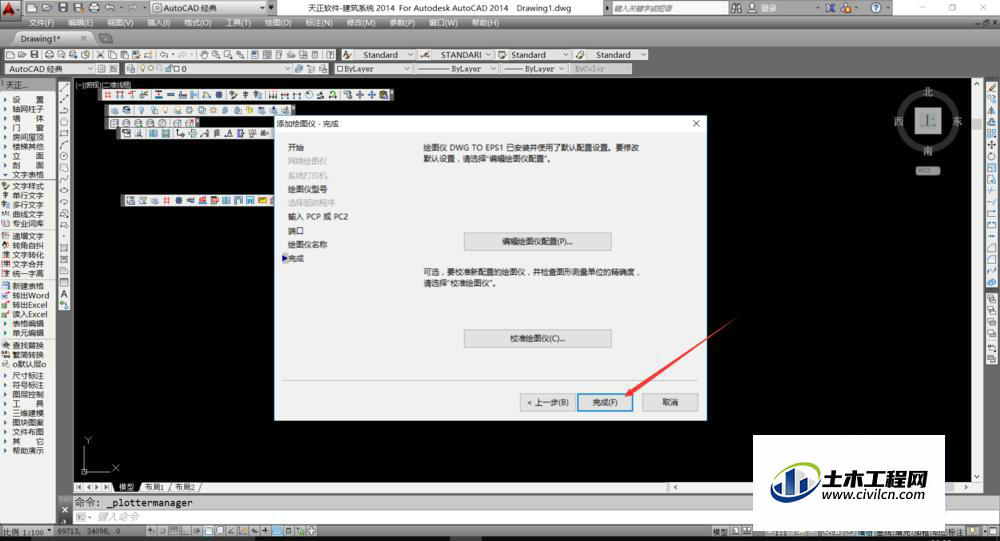Switch to the 布局2 layout tab
Screen dimensions: 1000x541
click(x=186, y=487)
